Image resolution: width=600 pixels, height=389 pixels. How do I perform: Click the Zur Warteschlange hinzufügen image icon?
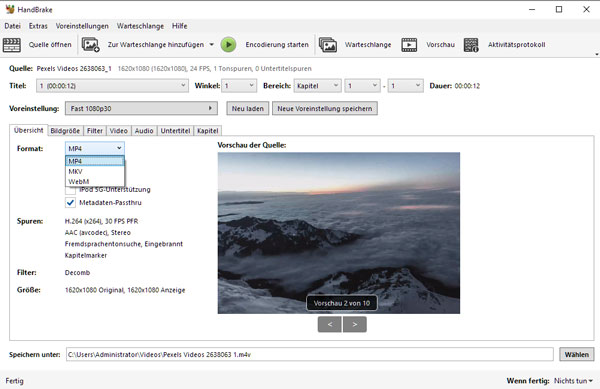(x=91, y=45)
